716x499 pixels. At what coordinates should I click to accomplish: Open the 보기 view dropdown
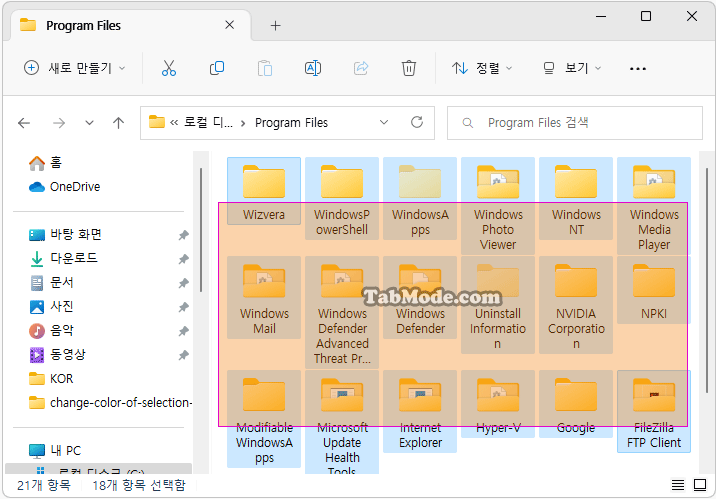click(x=572, y=68)
